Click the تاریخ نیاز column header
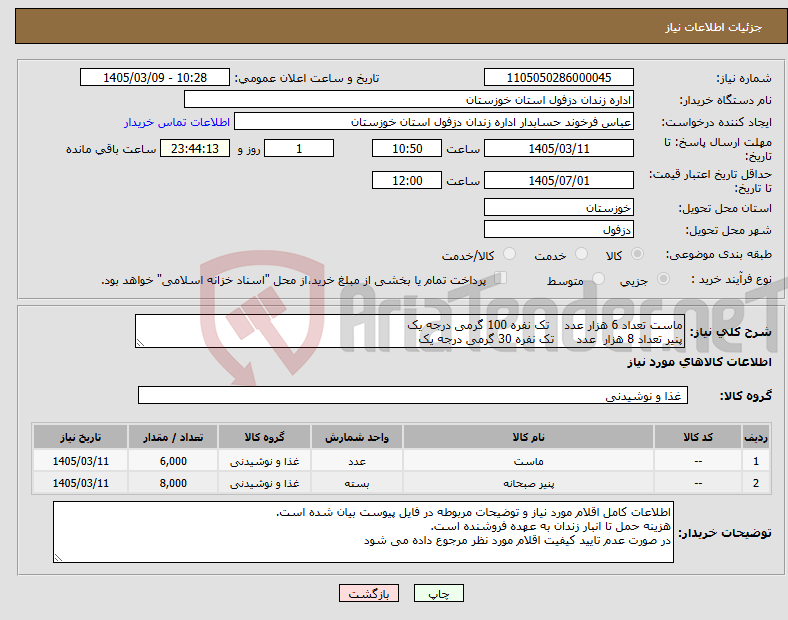Image resolution: width=788 pixels, height=620 pixels. pos(80,437)
